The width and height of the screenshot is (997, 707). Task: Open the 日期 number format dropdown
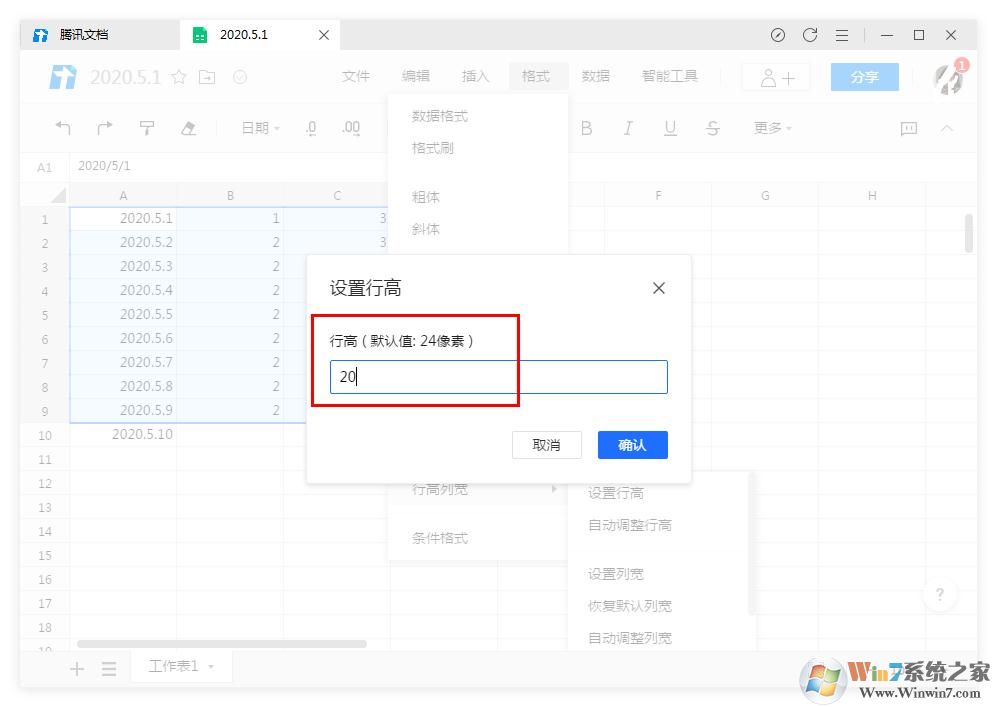pyautogui.click(x=258, y=127)
